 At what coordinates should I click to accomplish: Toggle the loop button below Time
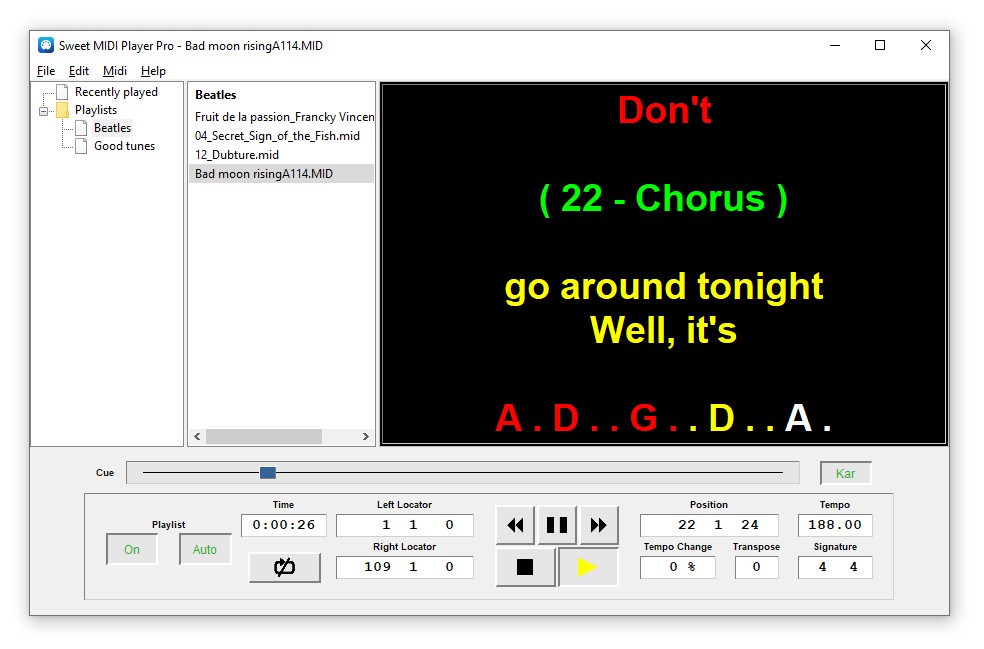coord(284,567)
